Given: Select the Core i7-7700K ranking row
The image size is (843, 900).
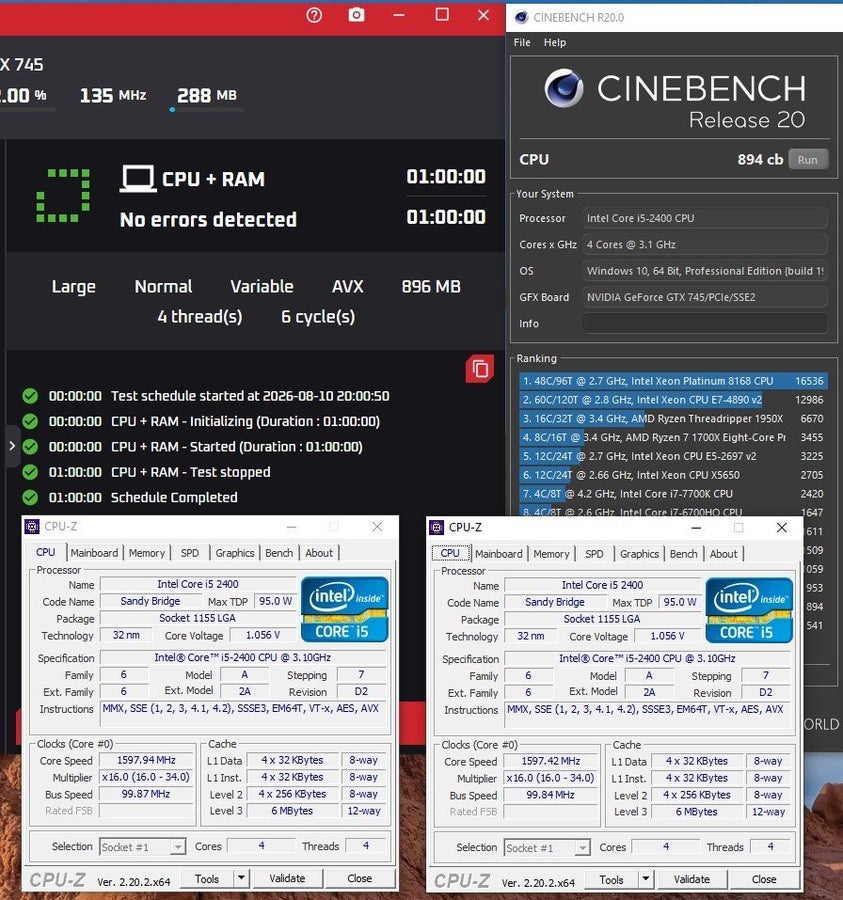Looking at the screenshot, I should coord(671,494).
